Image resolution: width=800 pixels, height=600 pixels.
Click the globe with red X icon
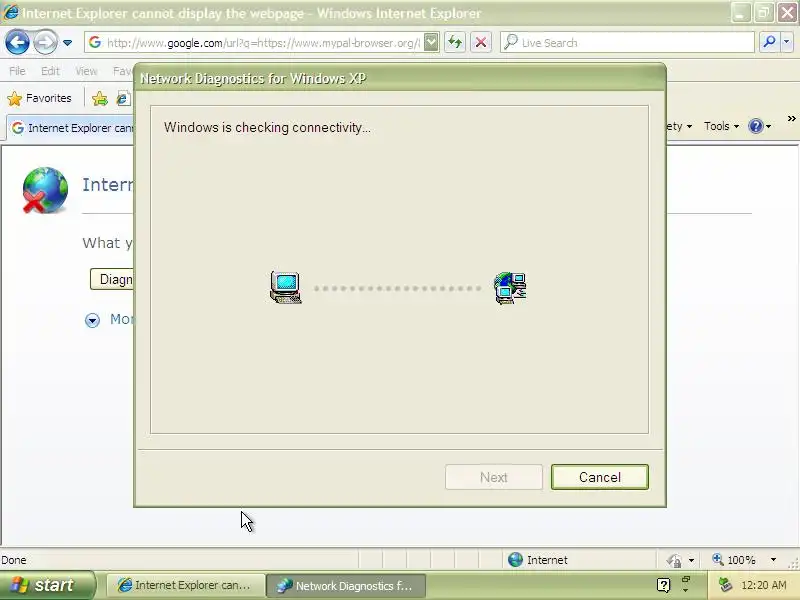45,190
